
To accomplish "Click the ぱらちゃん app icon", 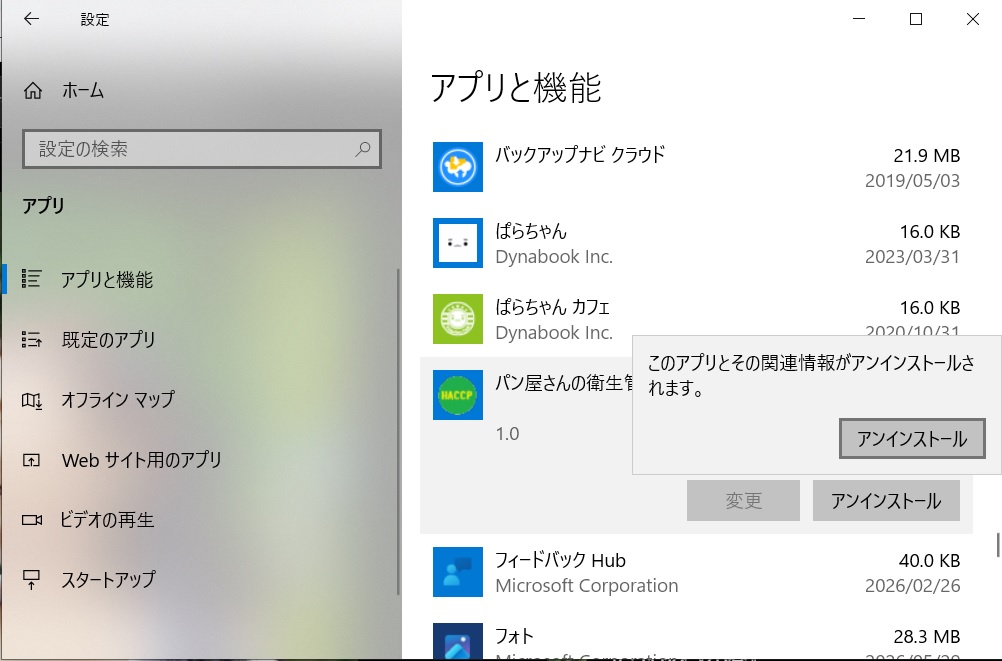I will (x=458, y=243).
